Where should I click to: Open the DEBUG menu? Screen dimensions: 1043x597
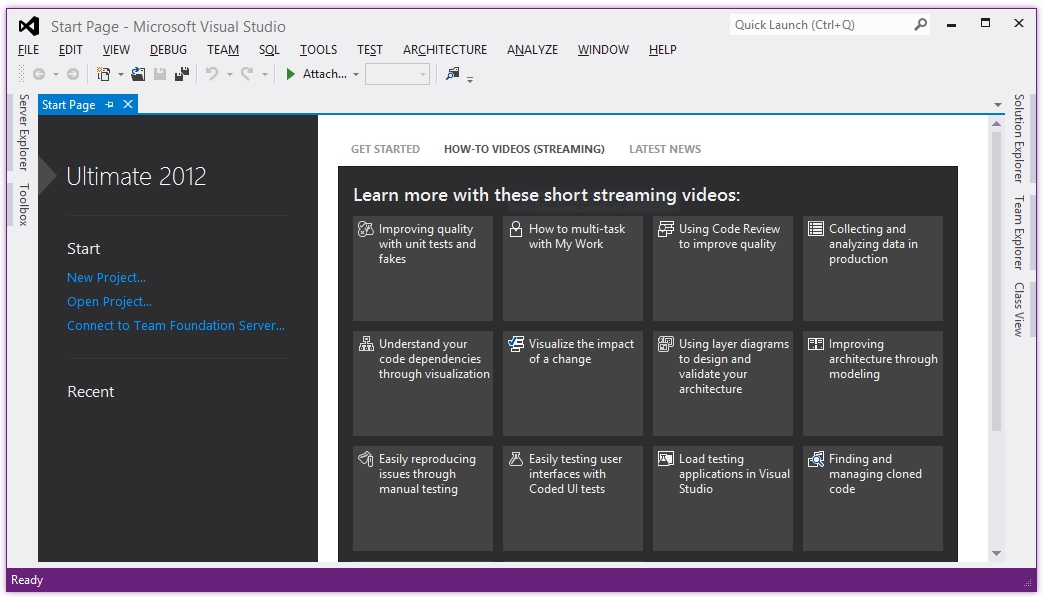tap(168, 49)
